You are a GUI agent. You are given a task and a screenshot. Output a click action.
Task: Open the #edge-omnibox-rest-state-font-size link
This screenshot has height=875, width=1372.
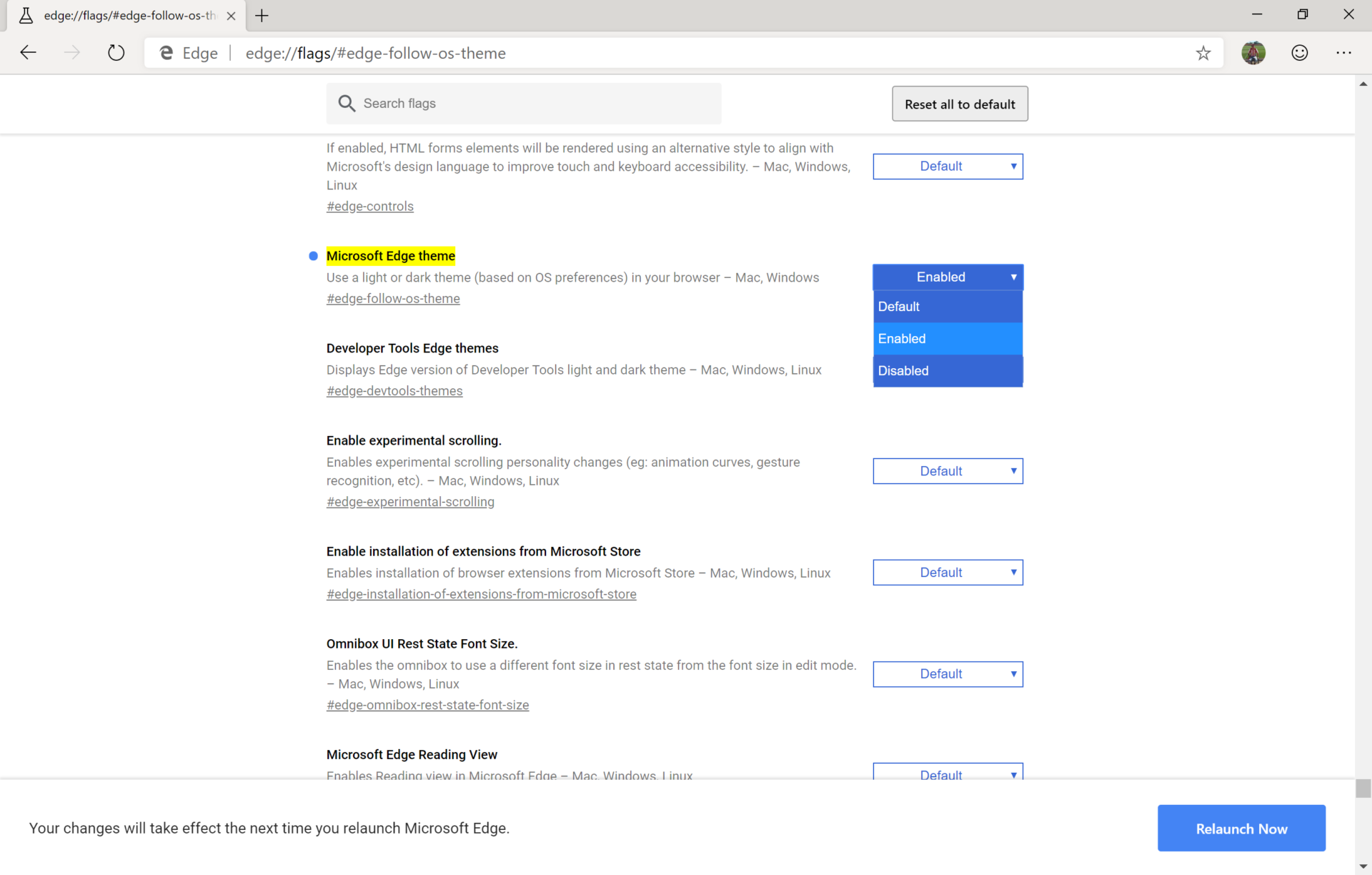tap(428, 705)
